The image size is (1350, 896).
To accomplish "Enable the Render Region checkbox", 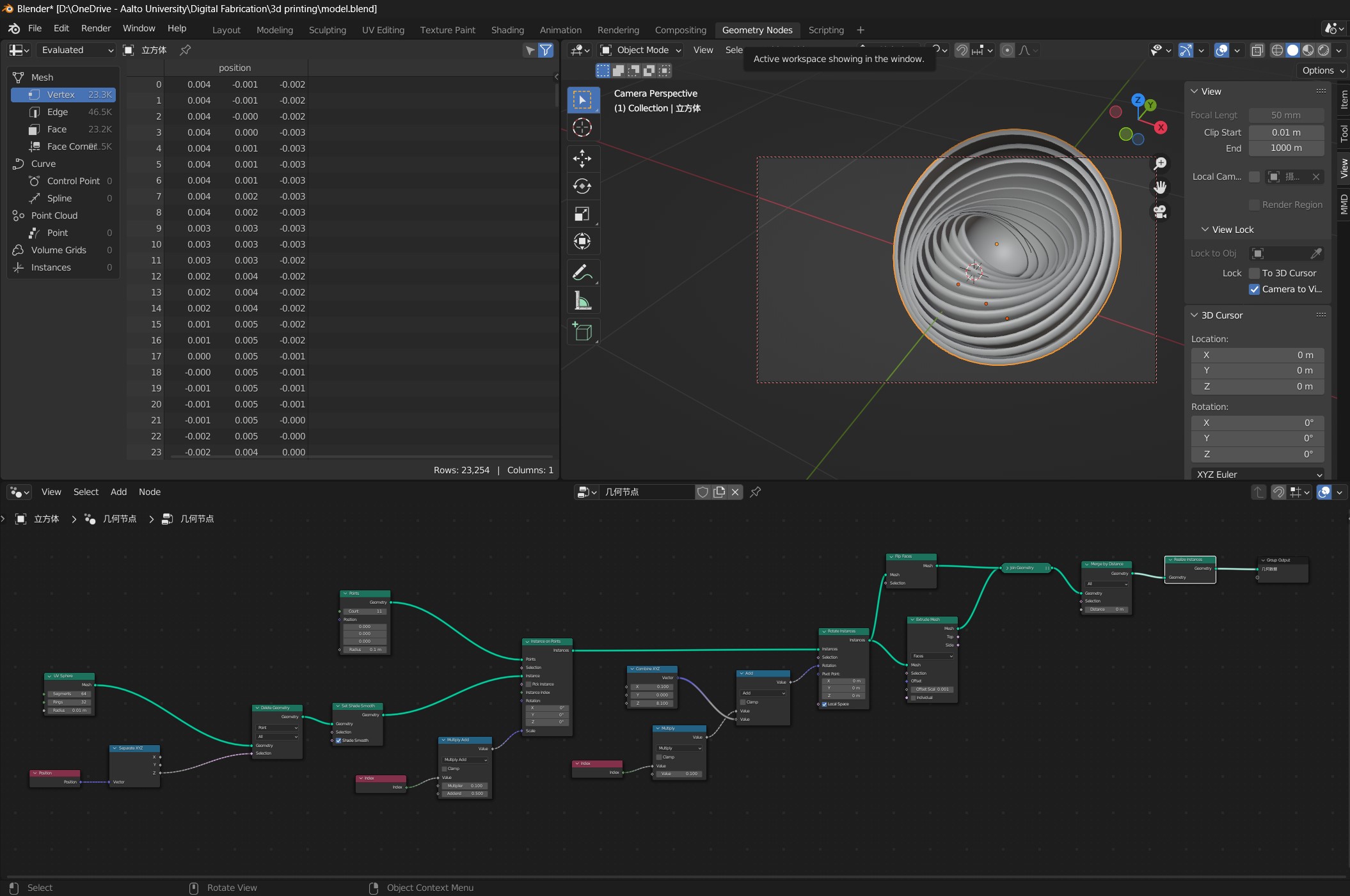I will coord(1254,205).
